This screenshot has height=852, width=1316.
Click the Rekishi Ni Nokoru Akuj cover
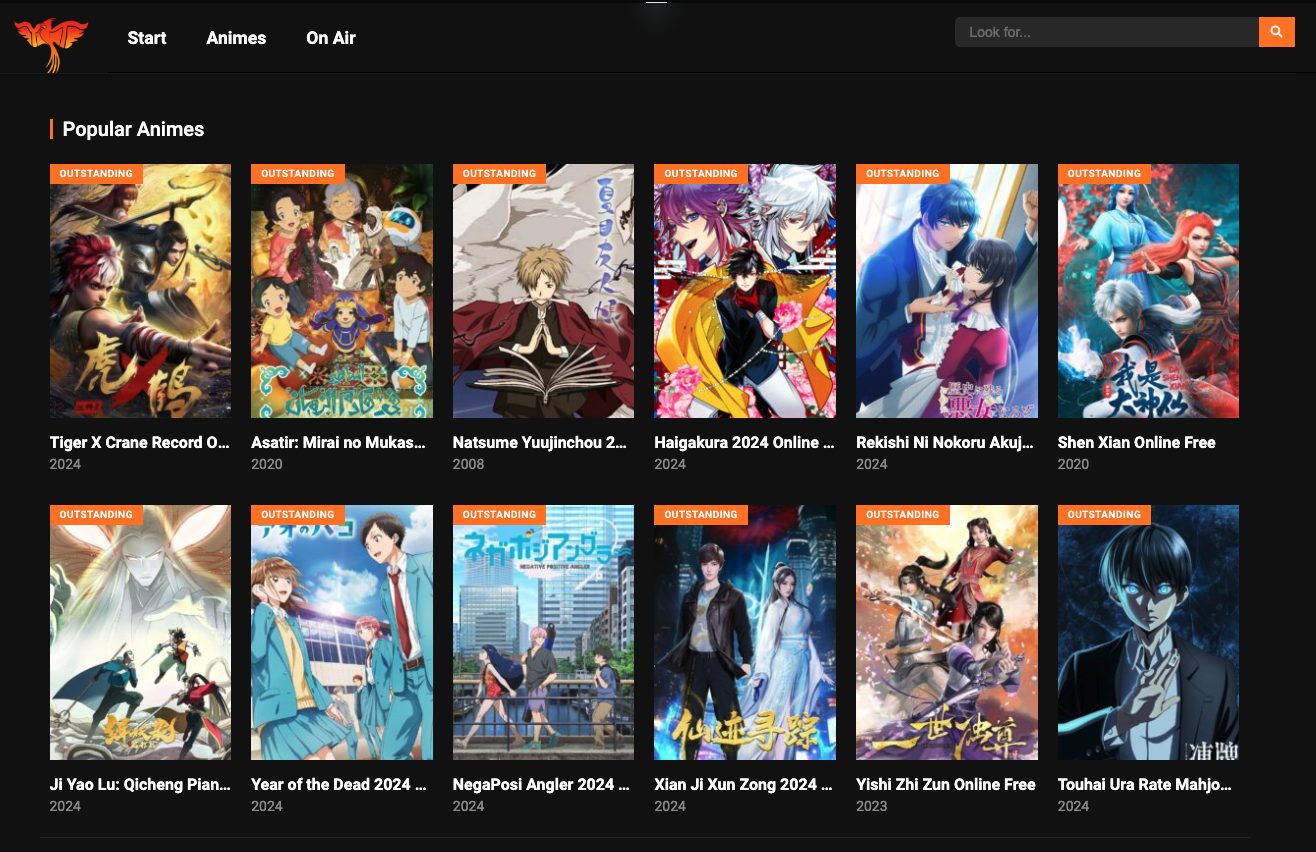946,290
